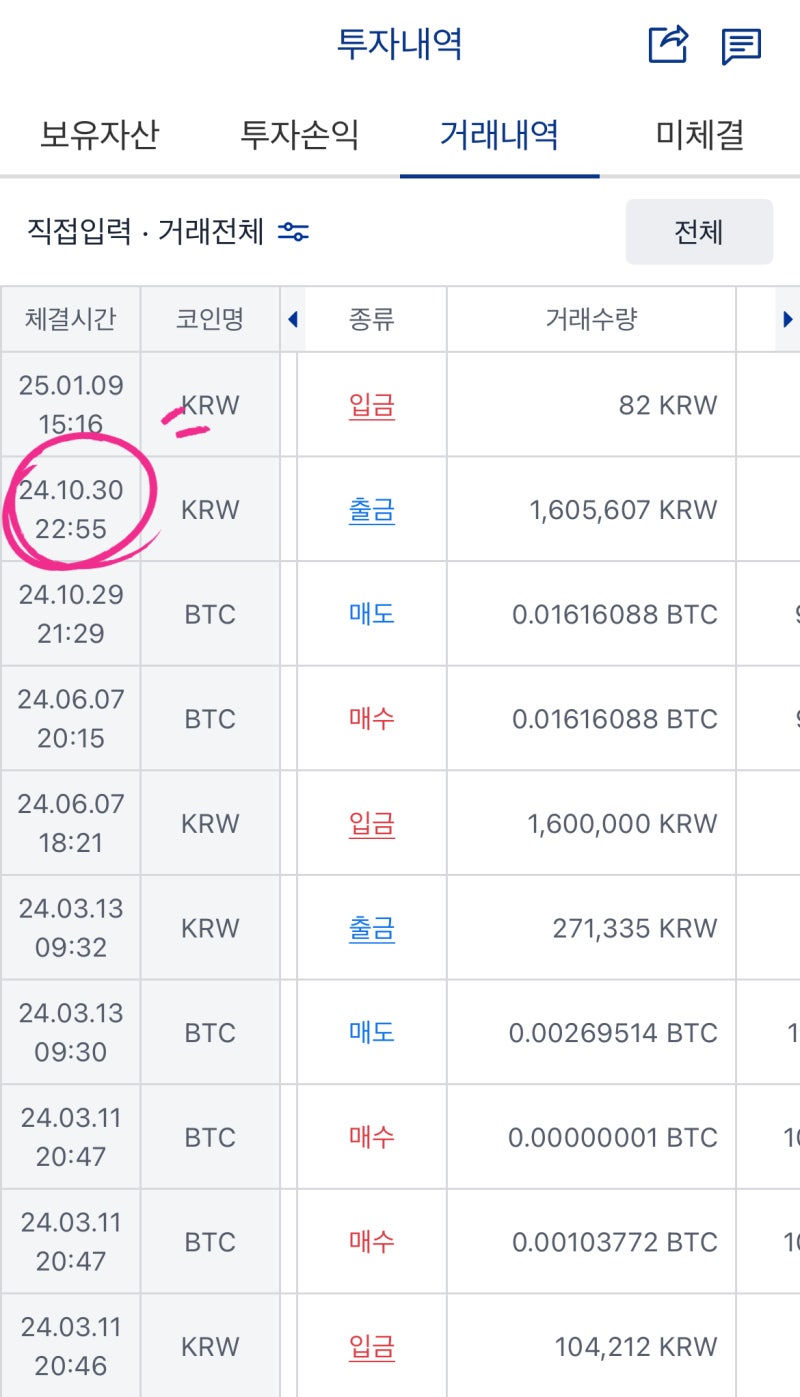800x1397 pixels.
Task: Click the 코인명 column header
Action: [x=209, y=318]
